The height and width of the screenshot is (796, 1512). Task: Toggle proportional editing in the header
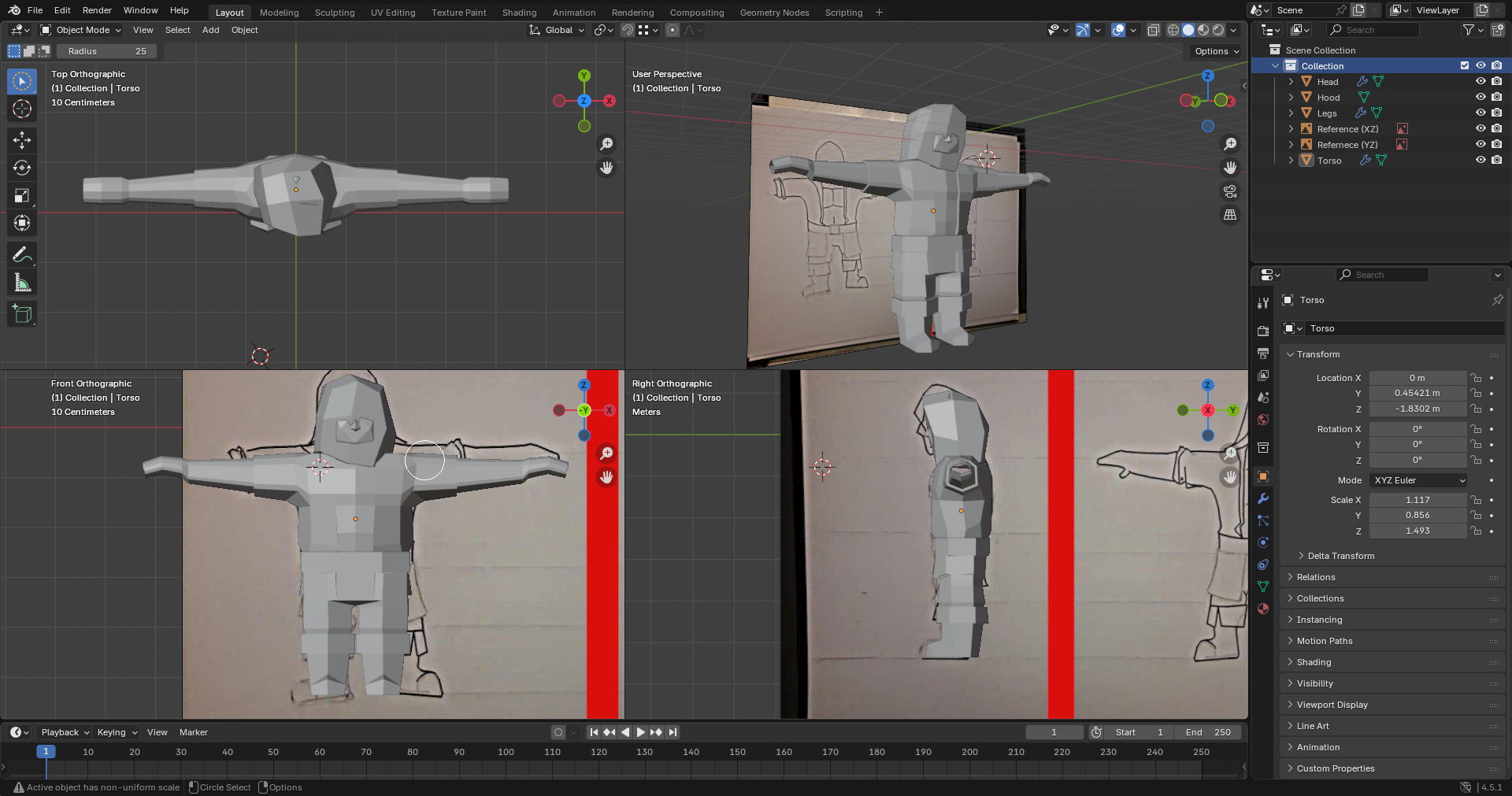[x=672, y=30]
